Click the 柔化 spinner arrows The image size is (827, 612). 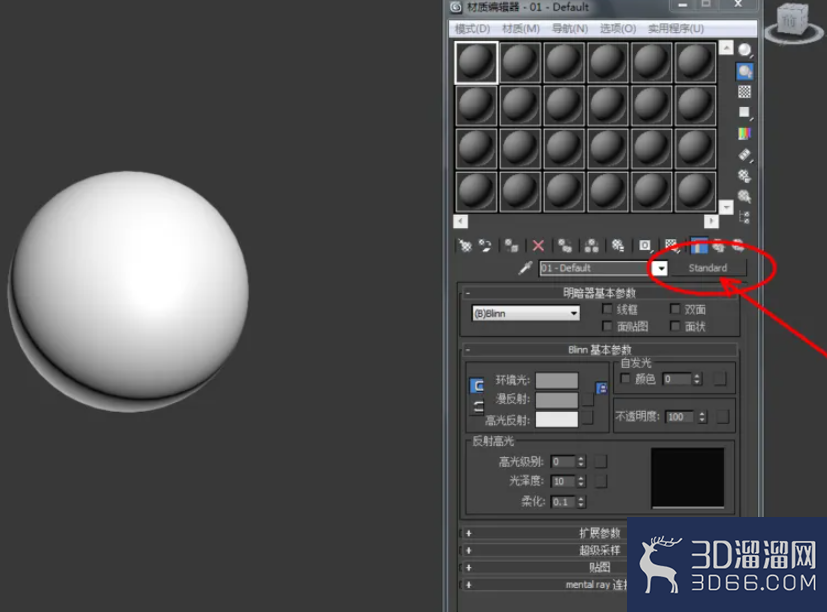coord(581,502)
